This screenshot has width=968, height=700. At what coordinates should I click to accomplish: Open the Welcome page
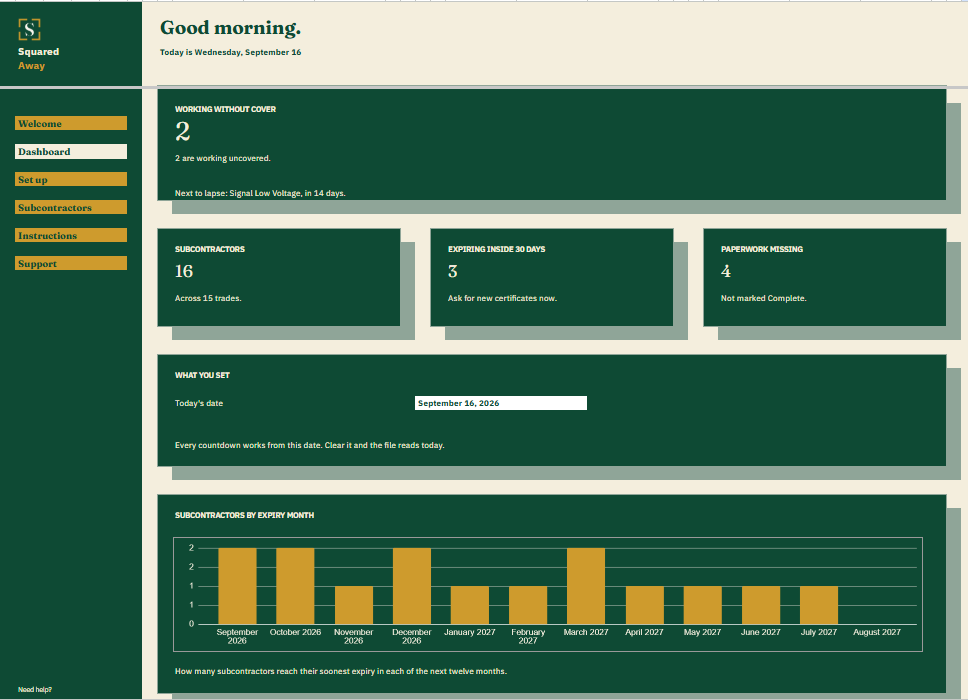[x=71, y=123]
